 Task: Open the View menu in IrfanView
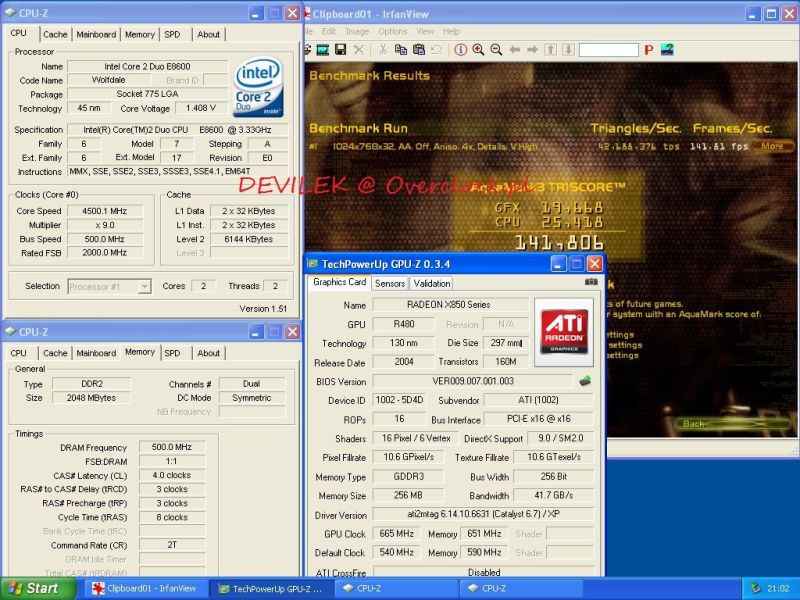[x=425, y=31]
